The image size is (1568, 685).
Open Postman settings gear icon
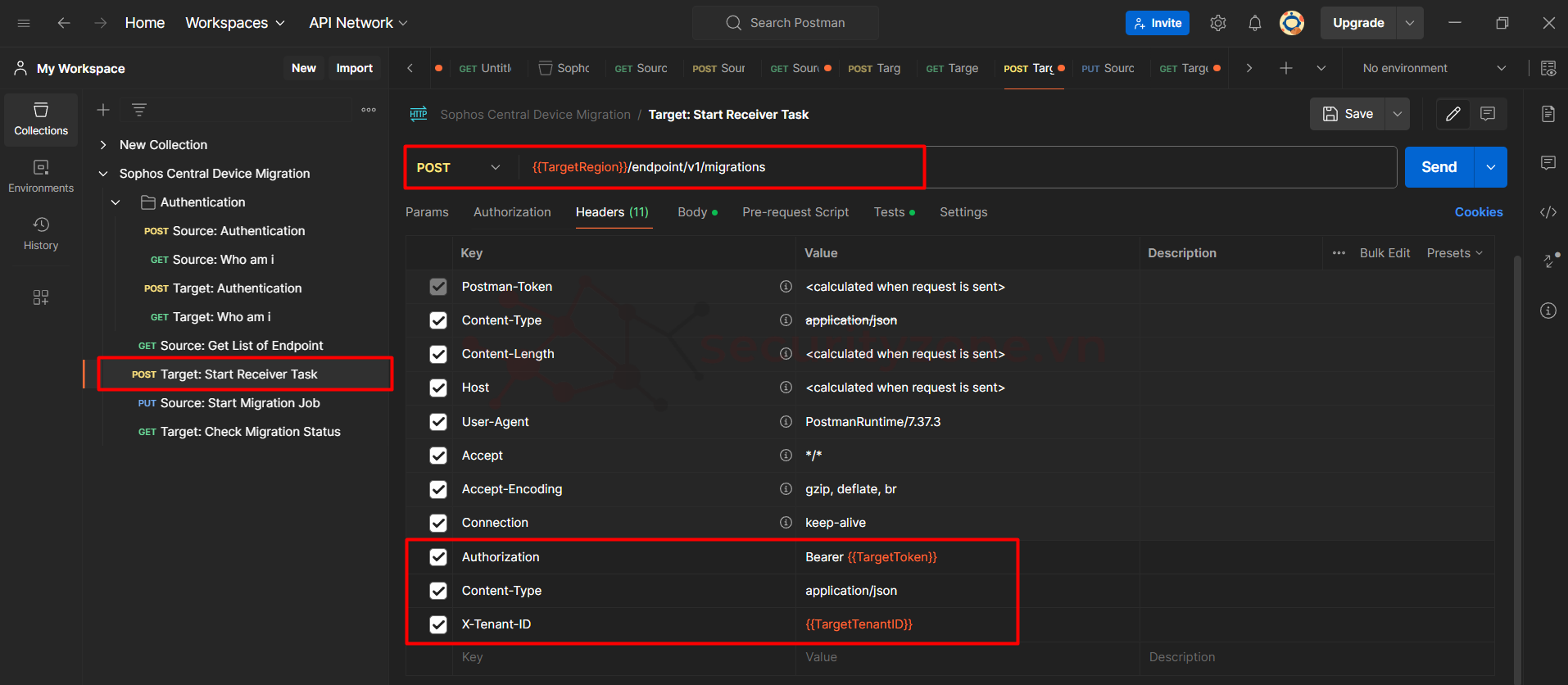tap(1218, 23)
